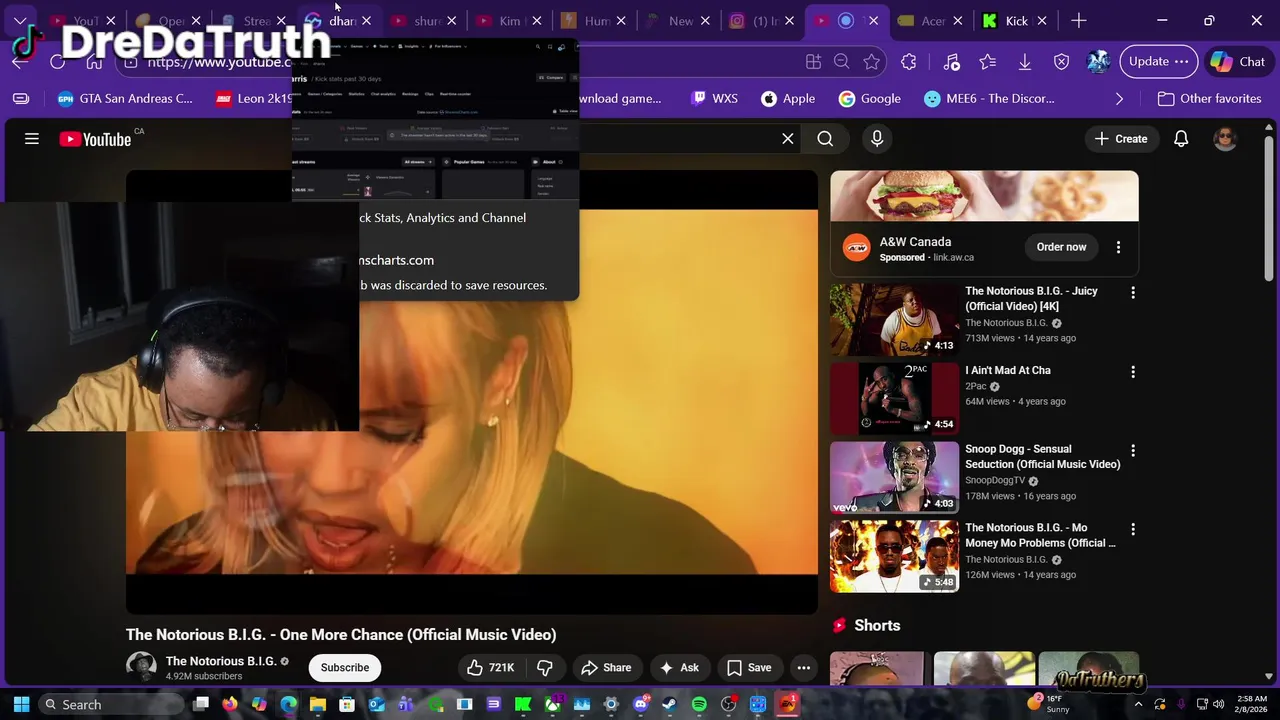Viewport: 1280px width, 720px height.
Task: Open a new browser tab with plus button
Action: (1078, 20)
